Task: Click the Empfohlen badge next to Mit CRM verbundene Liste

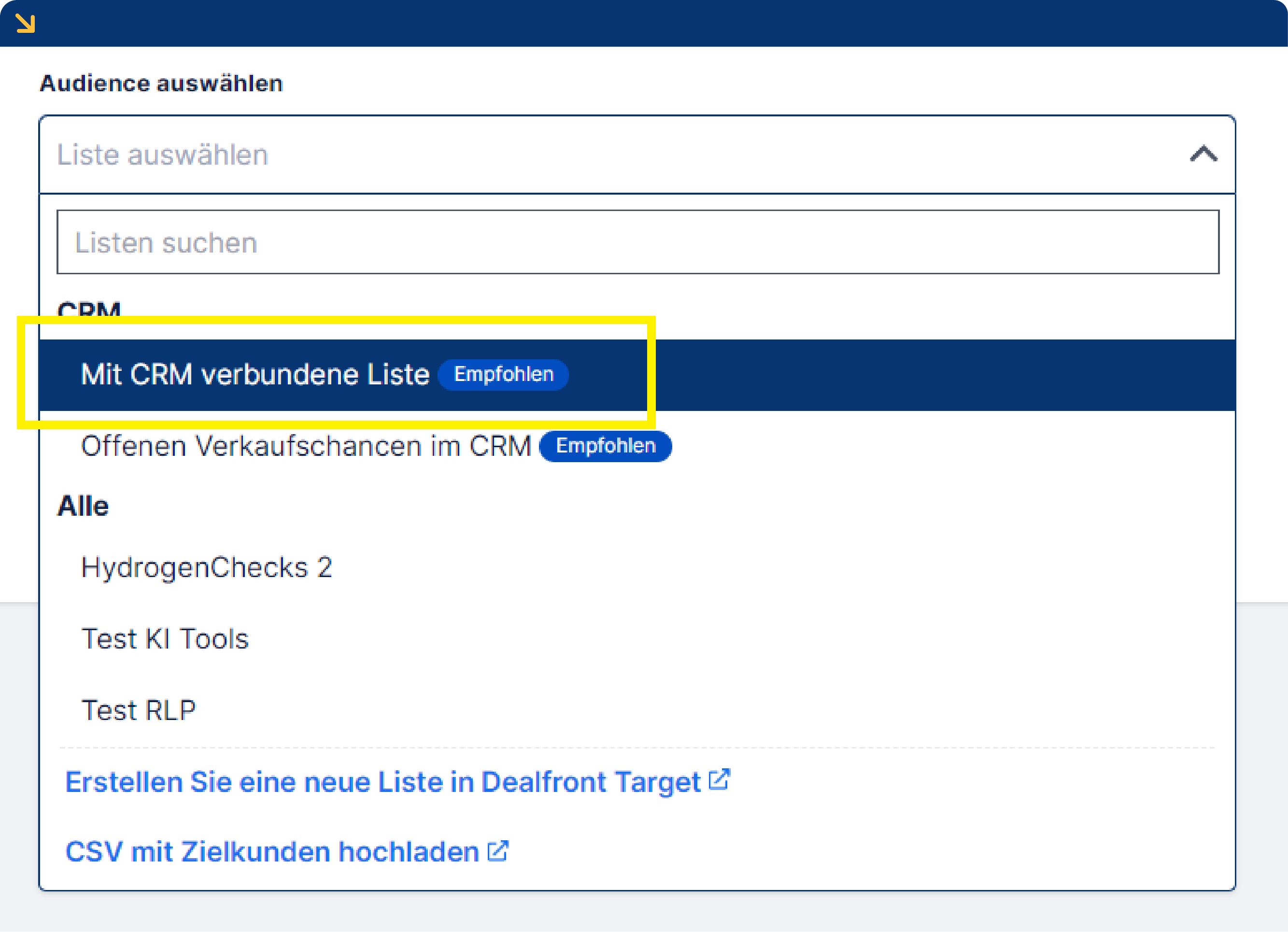Action: (x=503, y=374)
